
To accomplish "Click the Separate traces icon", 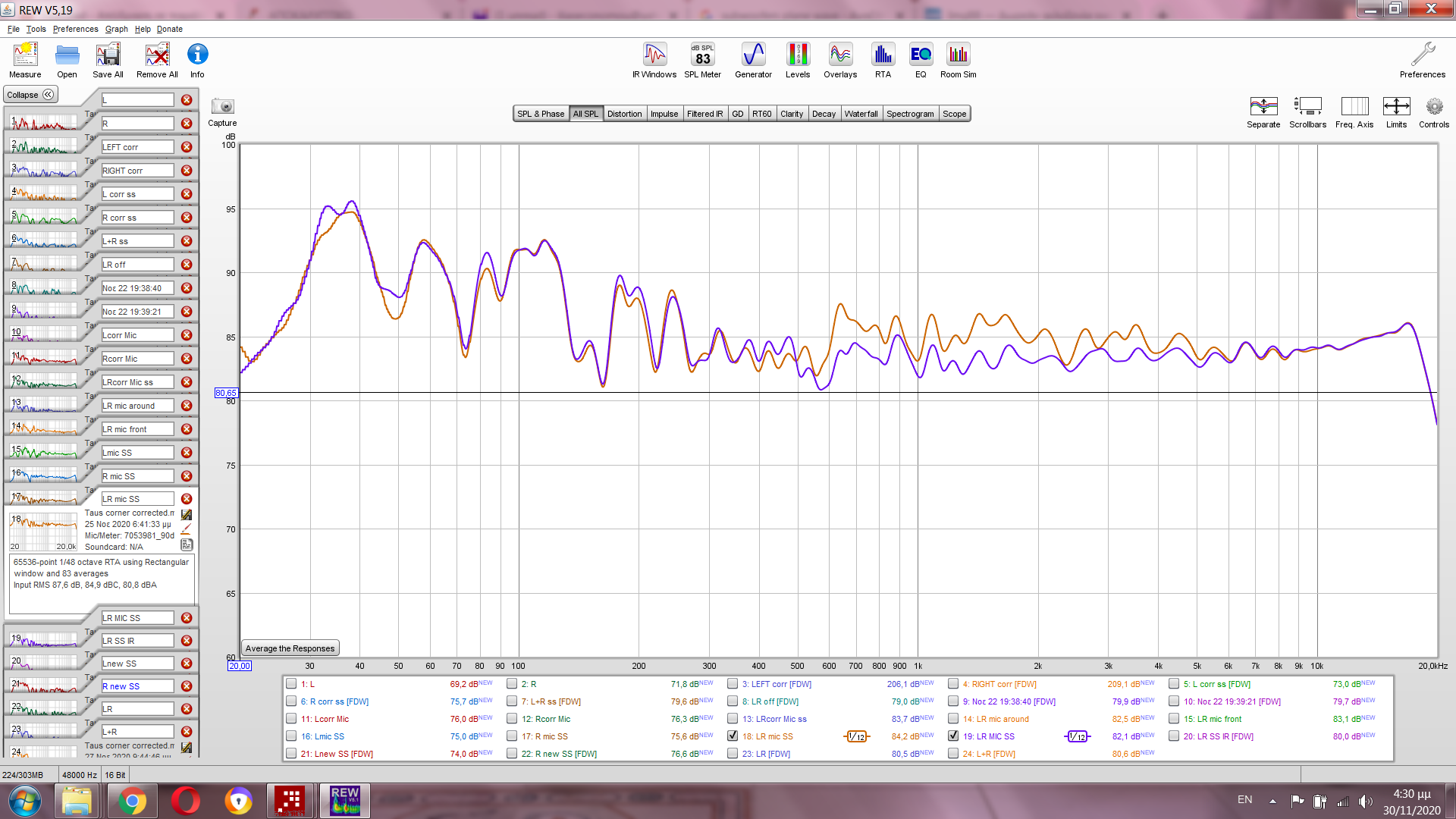I will pos(1263,111).
